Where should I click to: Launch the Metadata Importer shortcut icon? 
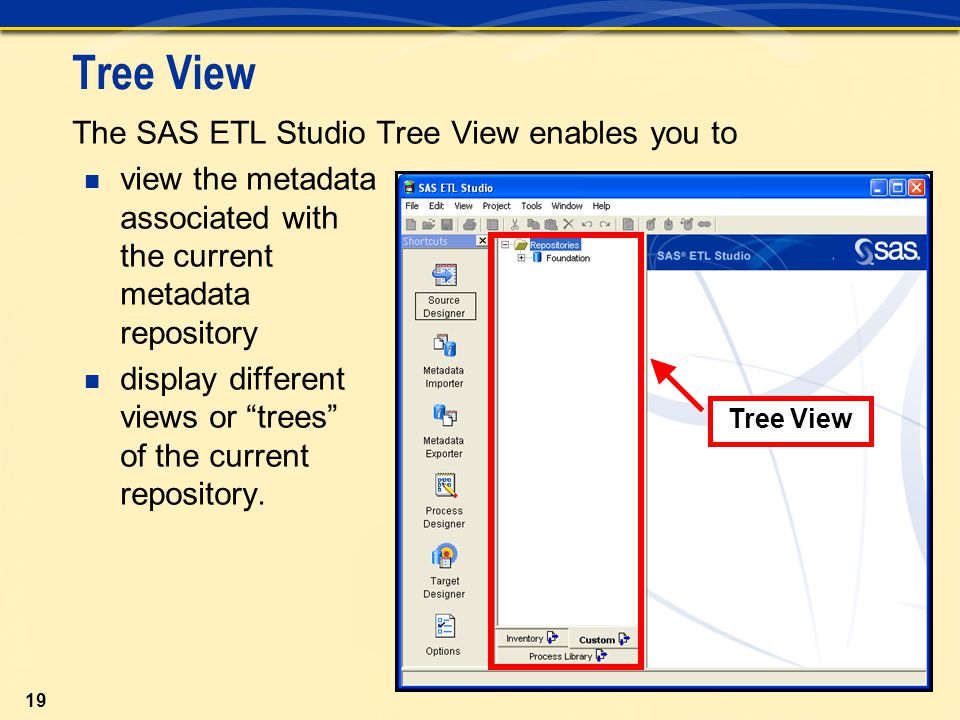click(x=444, y=345)
